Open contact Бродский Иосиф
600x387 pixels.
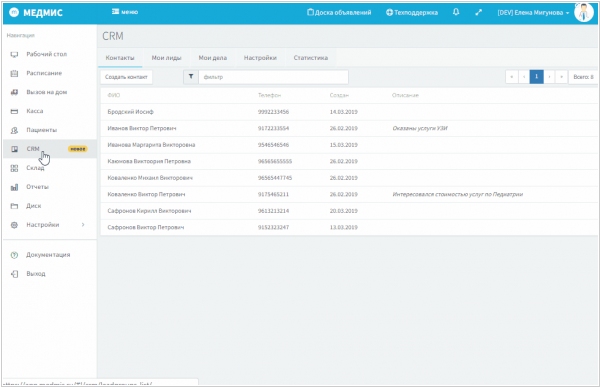tap(130, 112)
